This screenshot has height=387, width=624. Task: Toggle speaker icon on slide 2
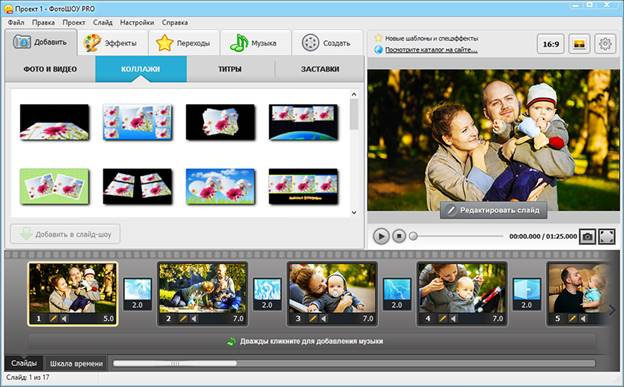click(194, 319)
